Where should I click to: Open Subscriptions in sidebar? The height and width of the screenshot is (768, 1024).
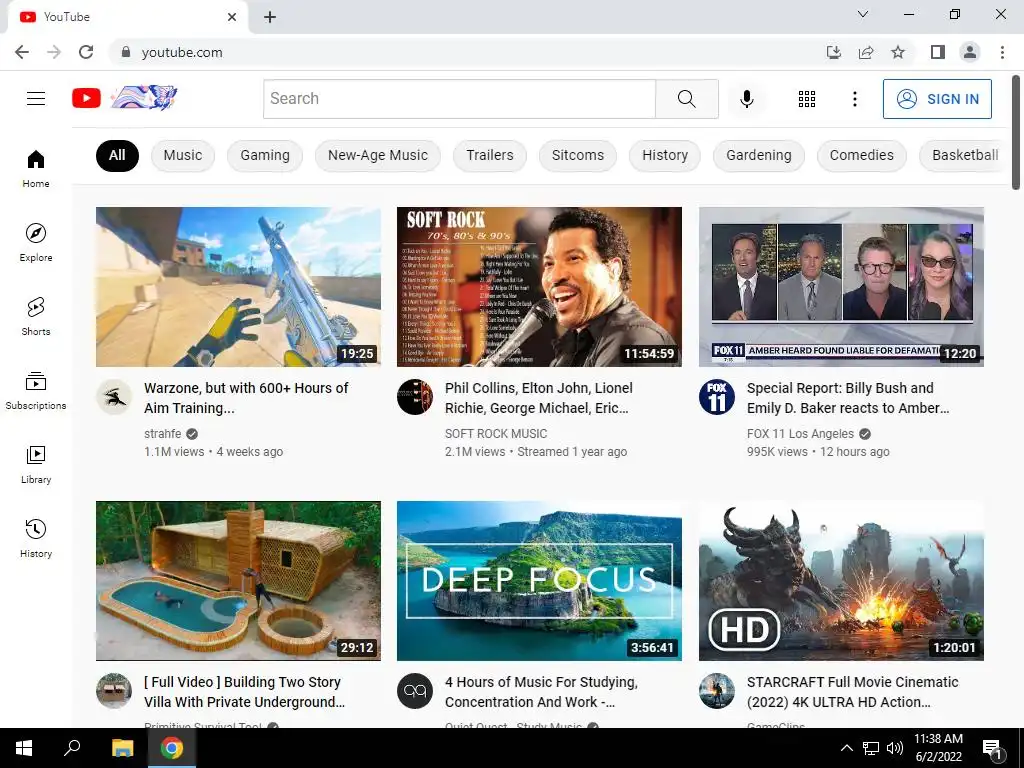pyautogui.click(x=36, y=391)
